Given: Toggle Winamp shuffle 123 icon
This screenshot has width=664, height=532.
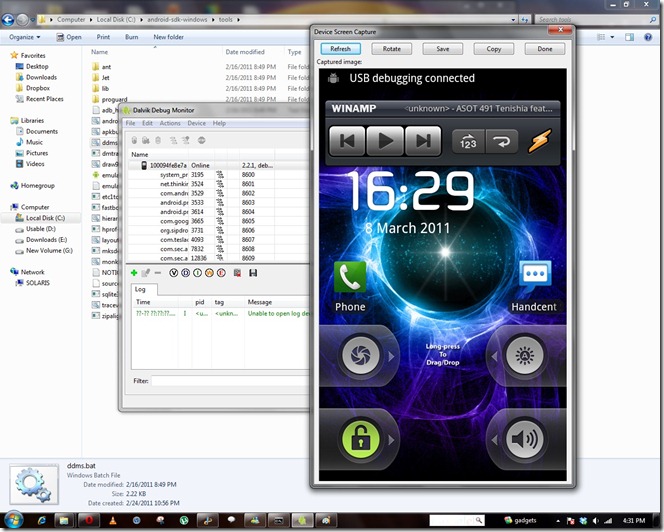Looking at the screenshot, I should (x=468, y=141).
